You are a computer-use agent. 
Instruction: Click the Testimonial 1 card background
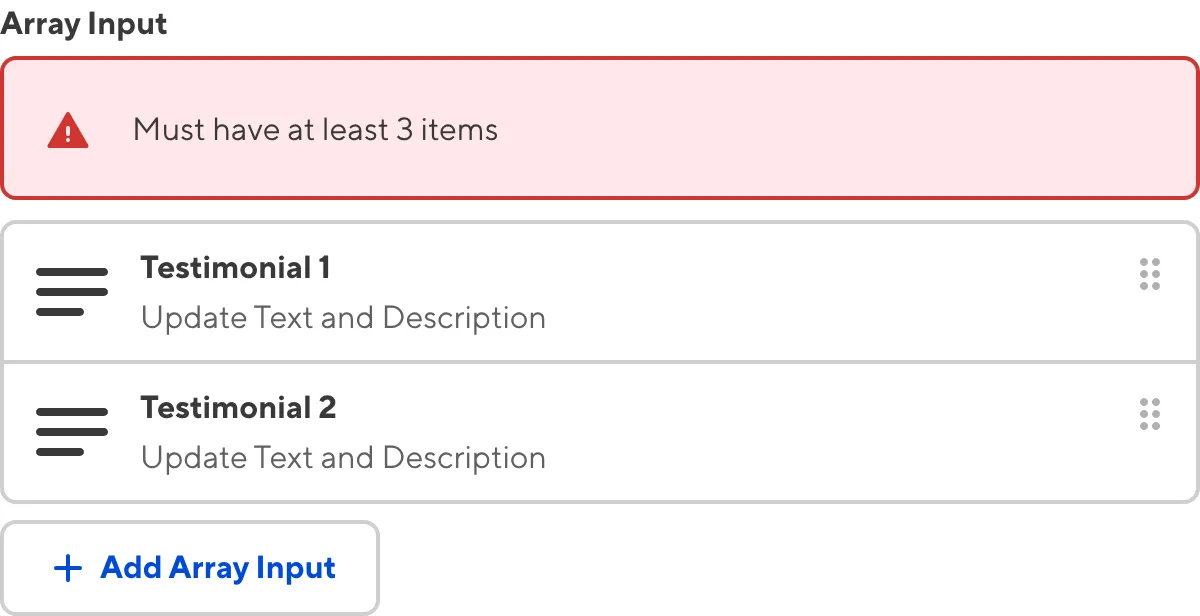click(x=700, y=291)
